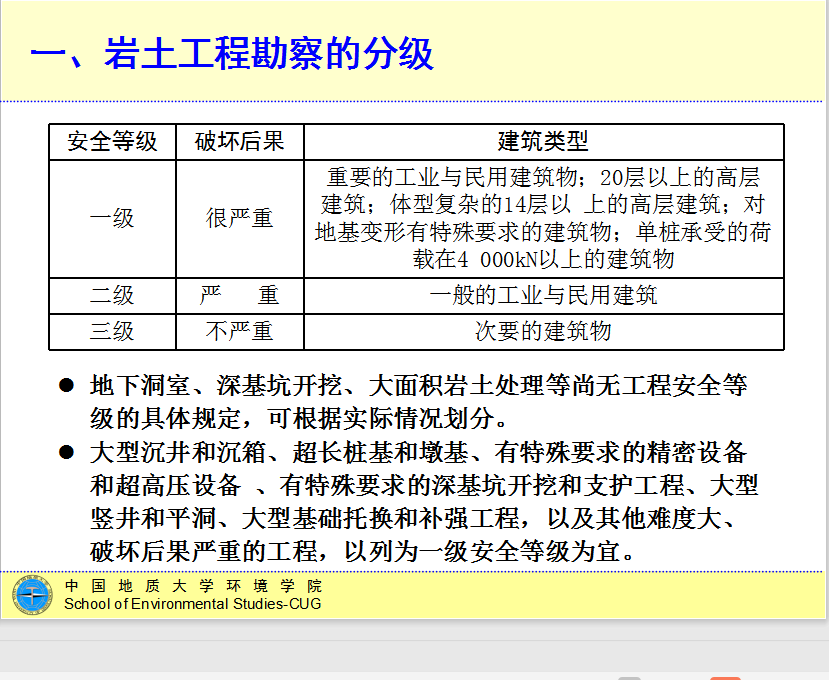Select the 破坏后果 table header cell
Image resolution: width=829 pixels, height=680 pixels.
[x=240, y=141]
